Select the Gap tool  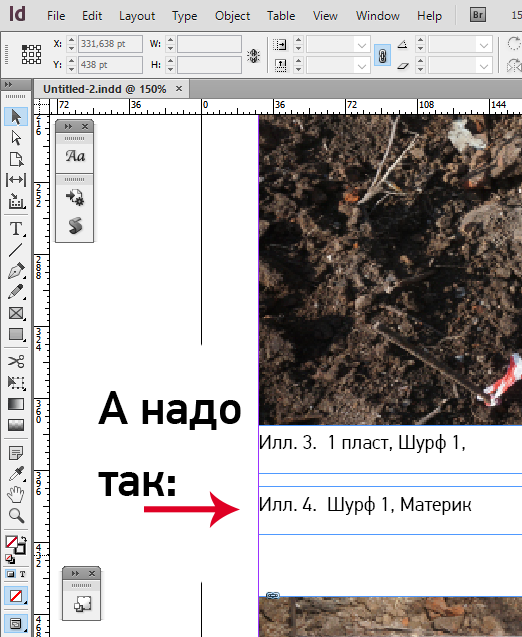coord(16,180)
